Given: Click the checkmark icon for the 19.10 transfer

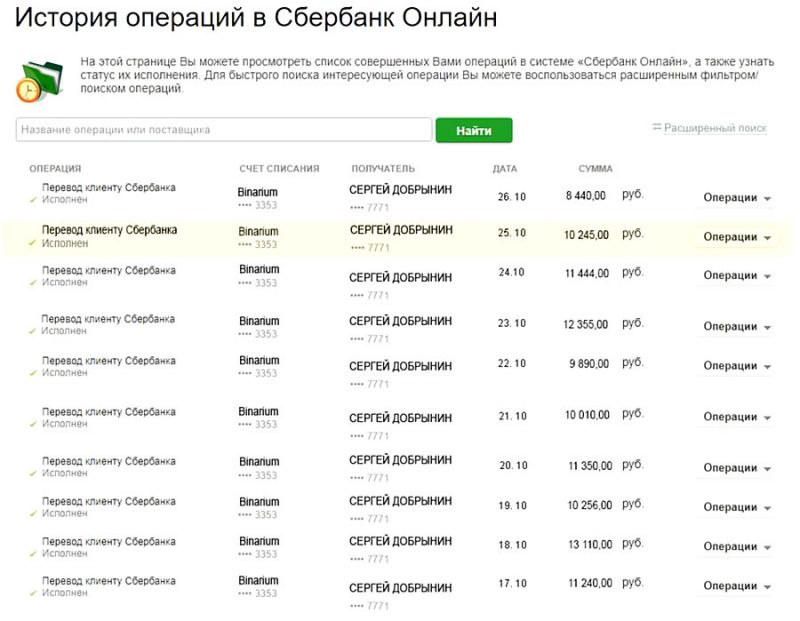Looking at the screenshot, I should tap(33, 514).
